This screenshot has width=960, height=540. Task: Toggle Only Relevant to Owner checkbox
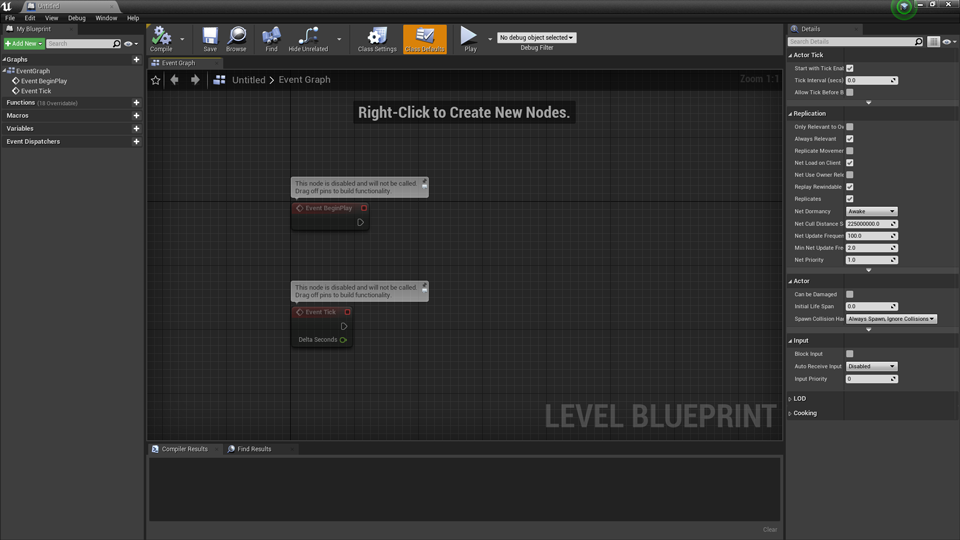[850, 127]
